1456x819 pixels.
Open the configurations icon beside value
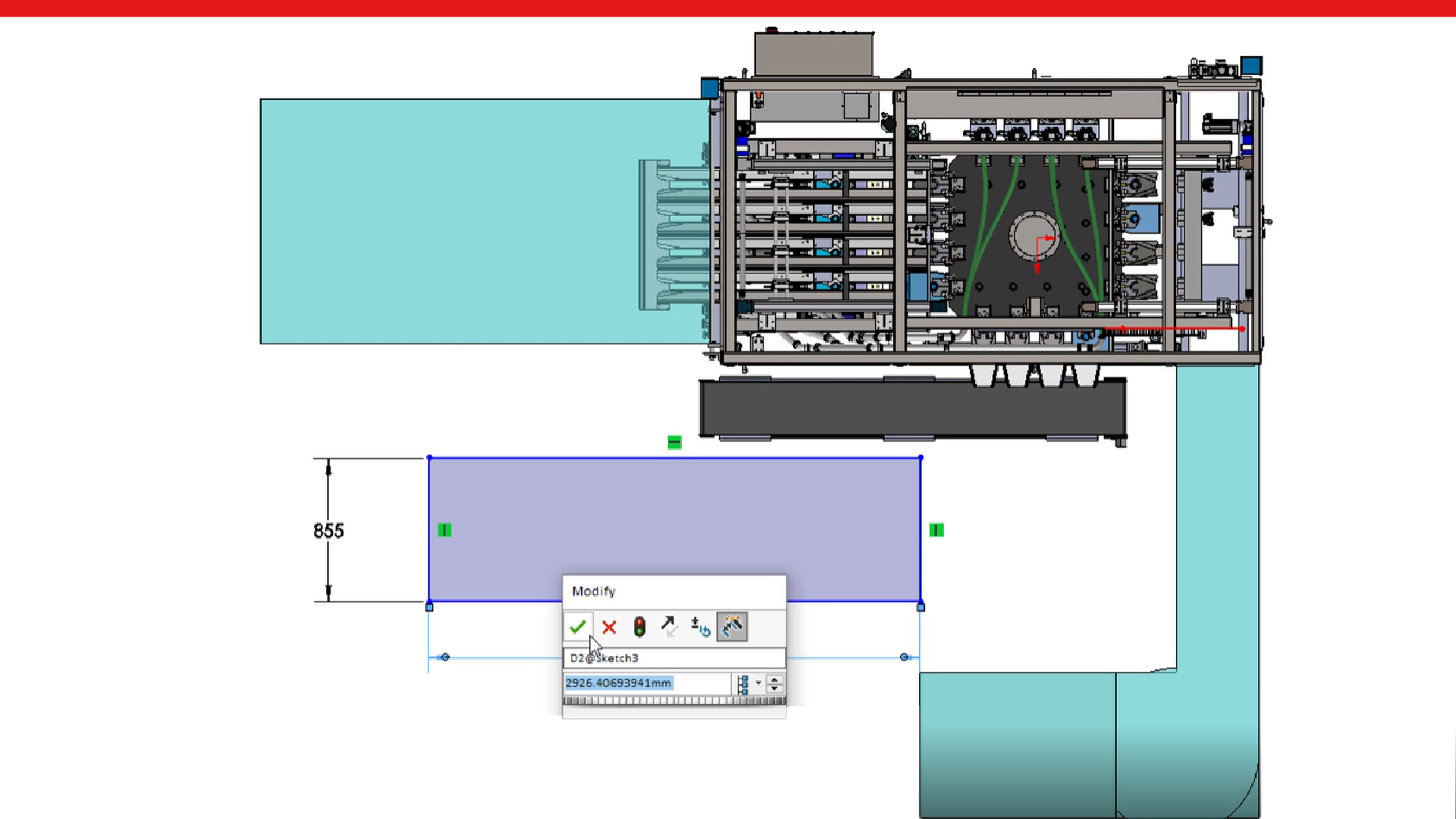click(742, 684)
